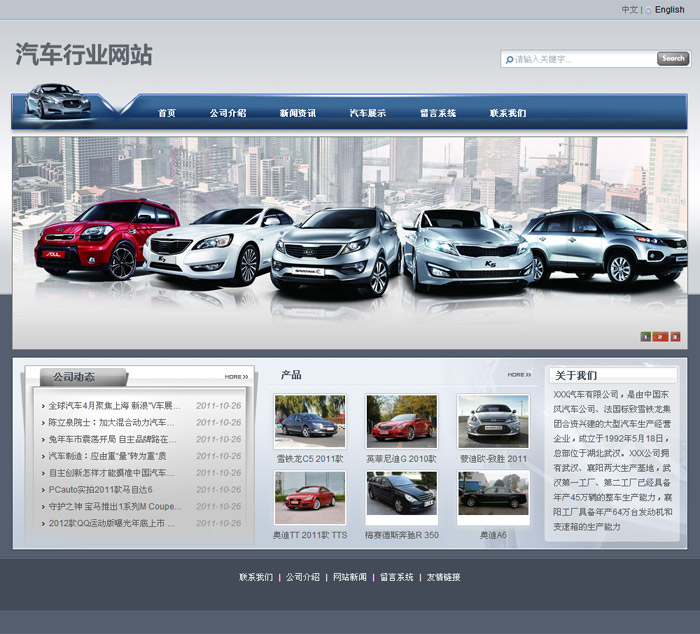Open 英菲尼迪G 2010款 caption link
Screen dimensions: 700x634
(x=401, y=459)
